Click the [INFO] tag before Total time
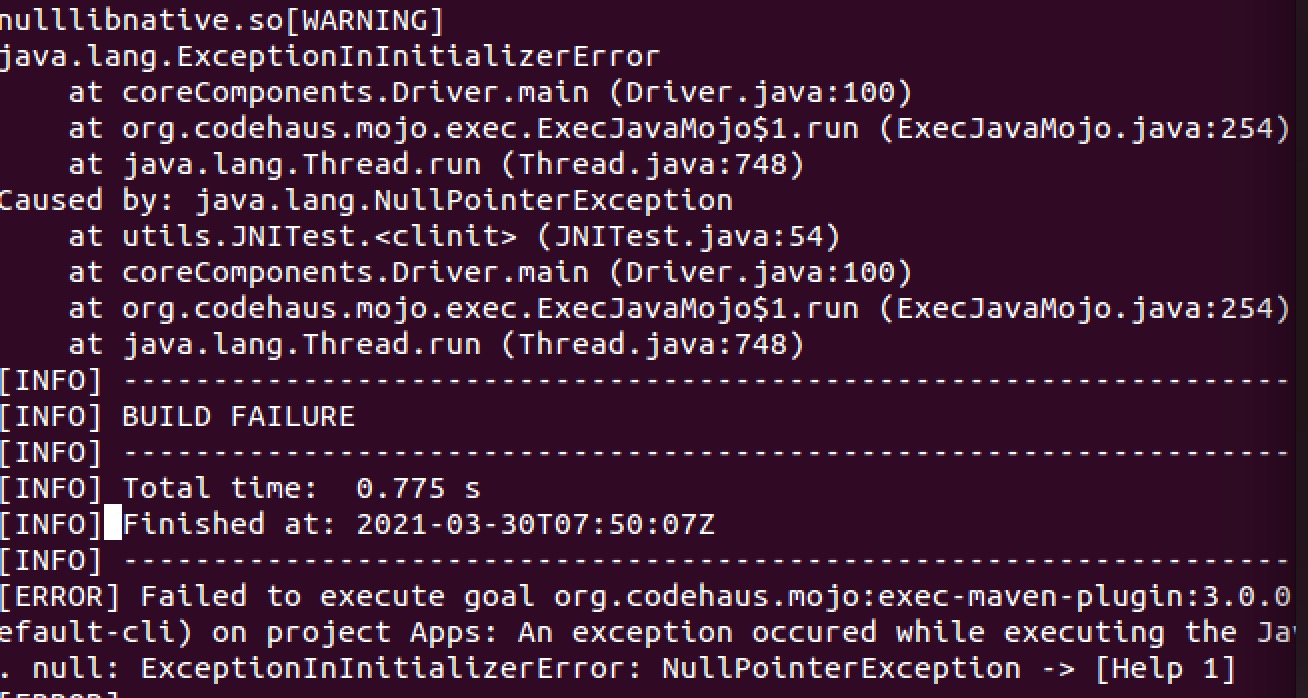 point(51,488)
